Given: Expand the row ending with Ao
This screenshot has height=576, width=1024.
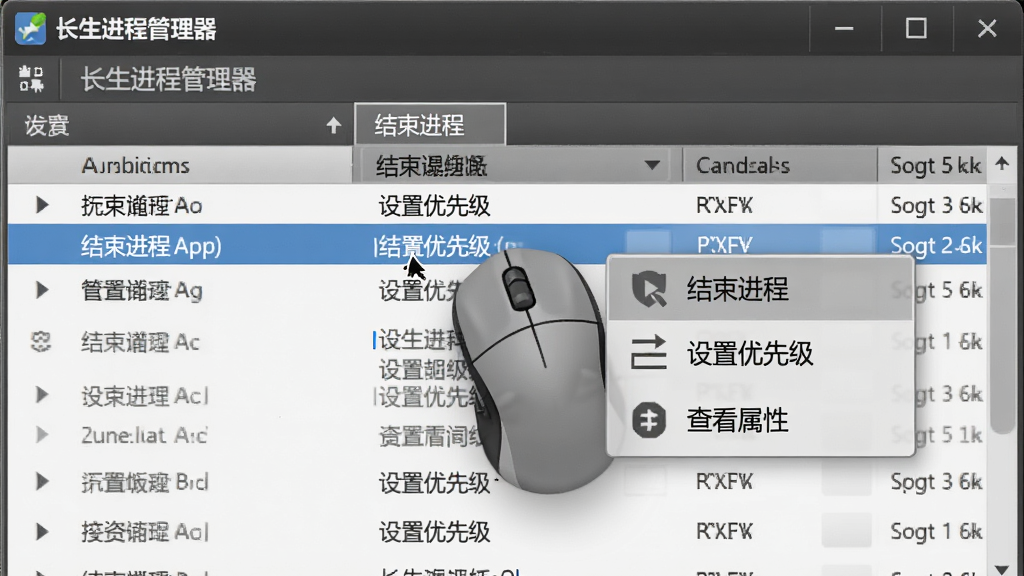Looking at the screenshot, I should (x=42, y=205).
